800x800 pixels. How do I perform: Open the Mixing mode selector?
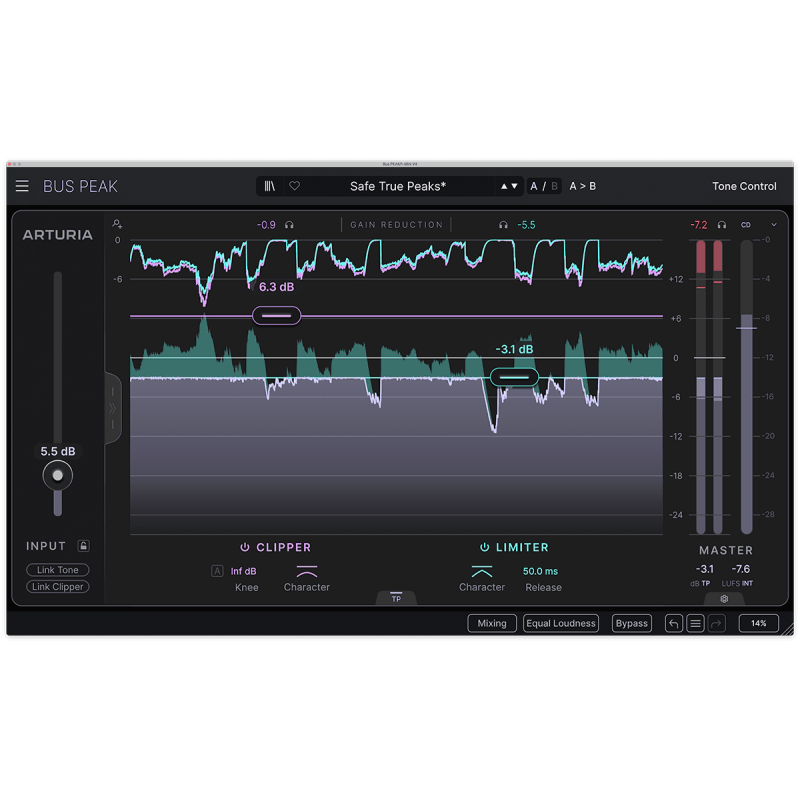(x=492, y=623)
